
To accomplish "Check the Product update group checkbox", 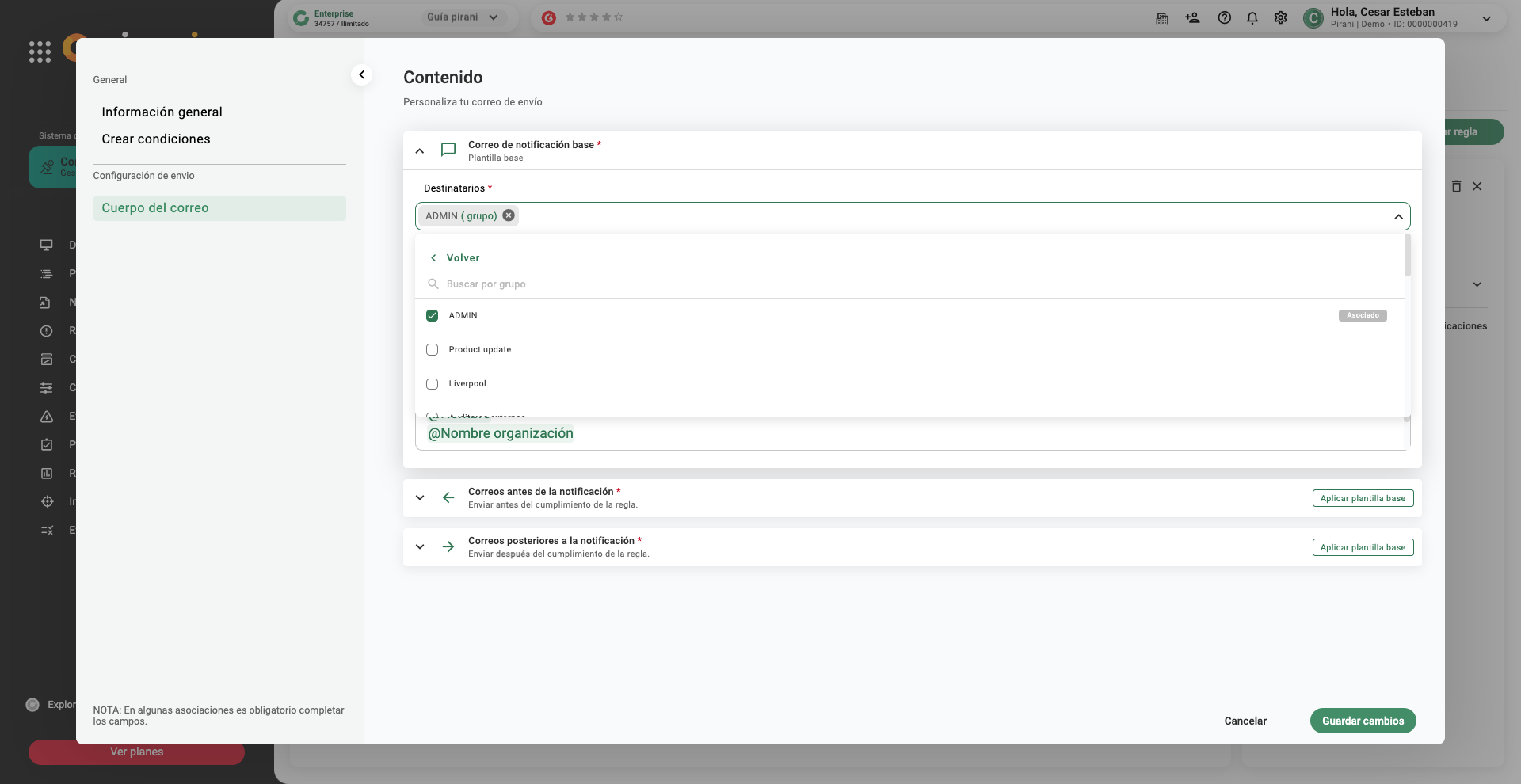I will (x=432, y=349).
